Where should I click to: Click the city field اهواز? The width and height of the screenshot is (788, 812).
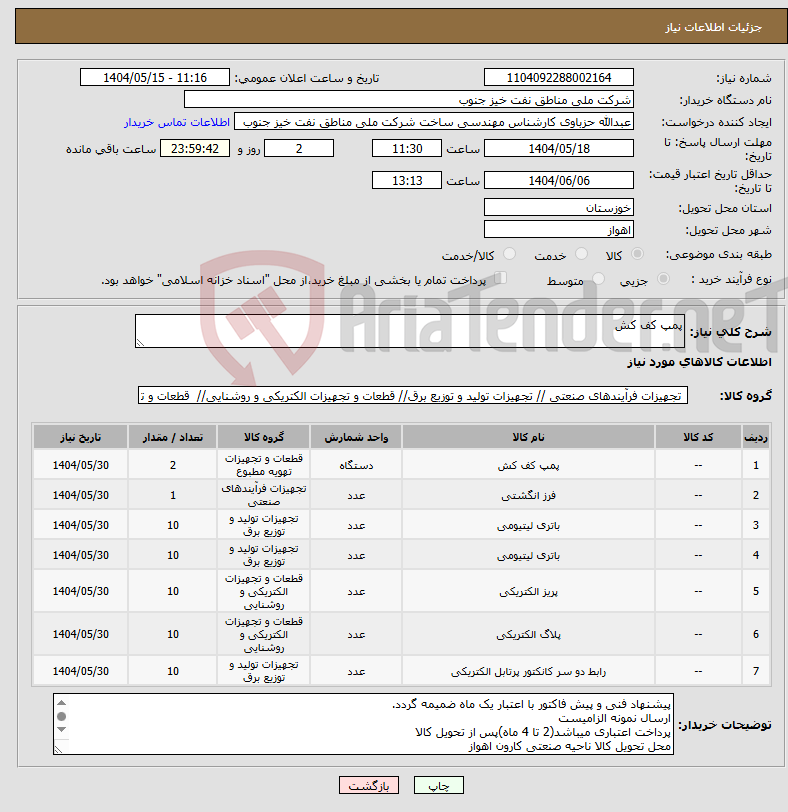559,230
